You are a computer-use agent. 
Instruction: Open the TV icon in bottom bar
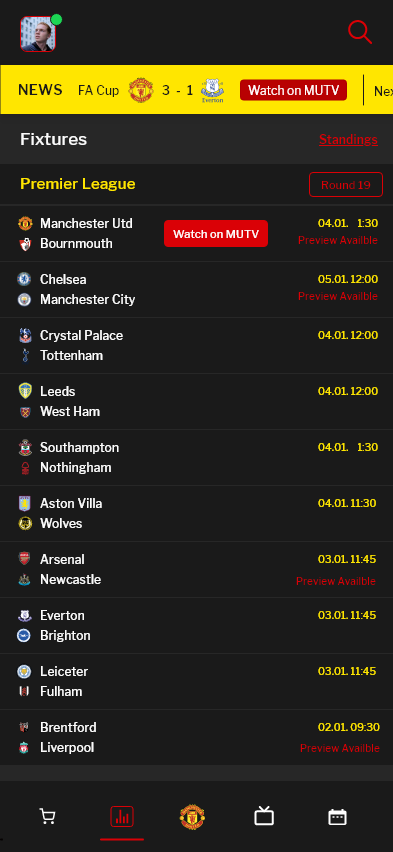pyautogui.click(x=264, y=816)
